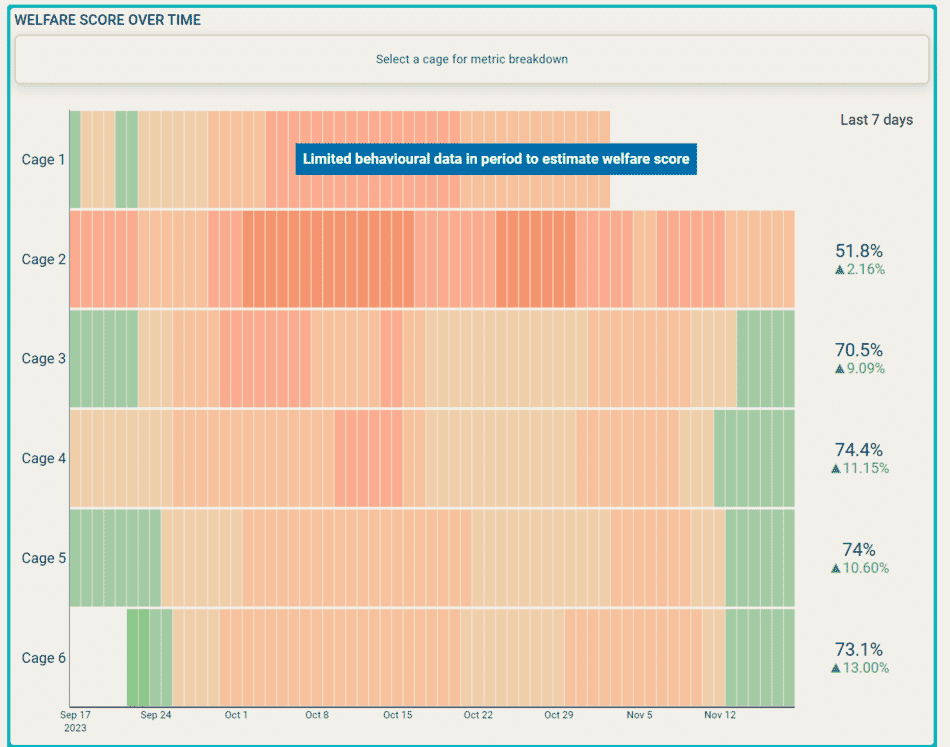Viewport: 950px width, 747px height.
Task: Click the 51.8% welfare score for Cage 2
Action: click(x=859, y=251)
